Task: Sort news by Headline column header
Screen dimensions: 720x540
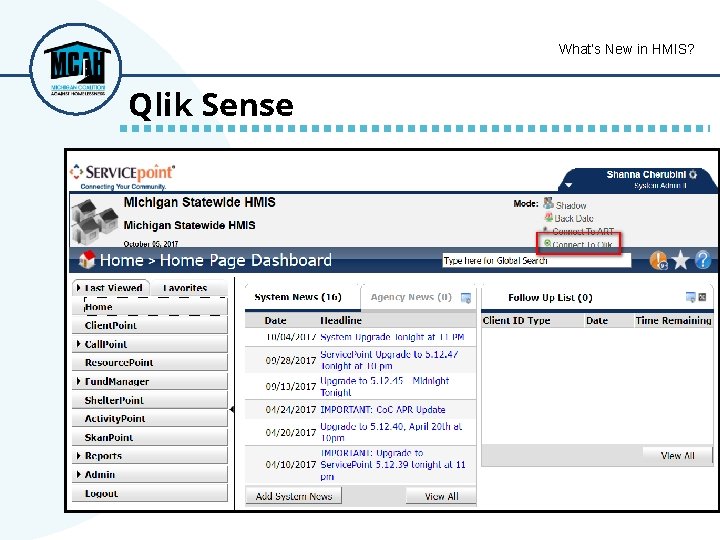Action: click(341, 320)
